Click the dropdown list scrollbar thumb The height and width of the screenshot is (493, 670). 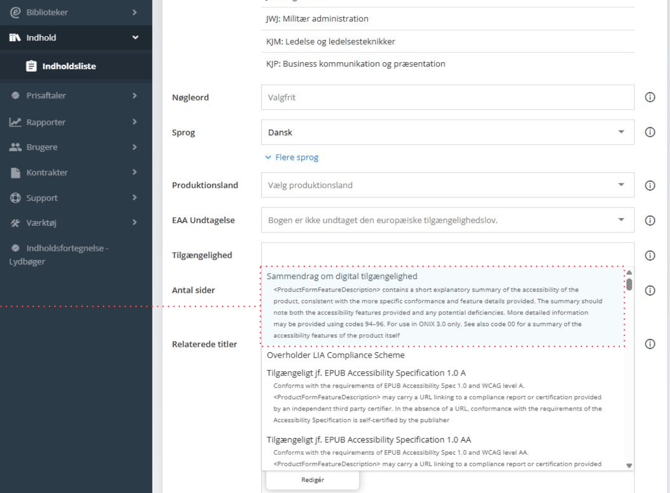click(629, 284)
